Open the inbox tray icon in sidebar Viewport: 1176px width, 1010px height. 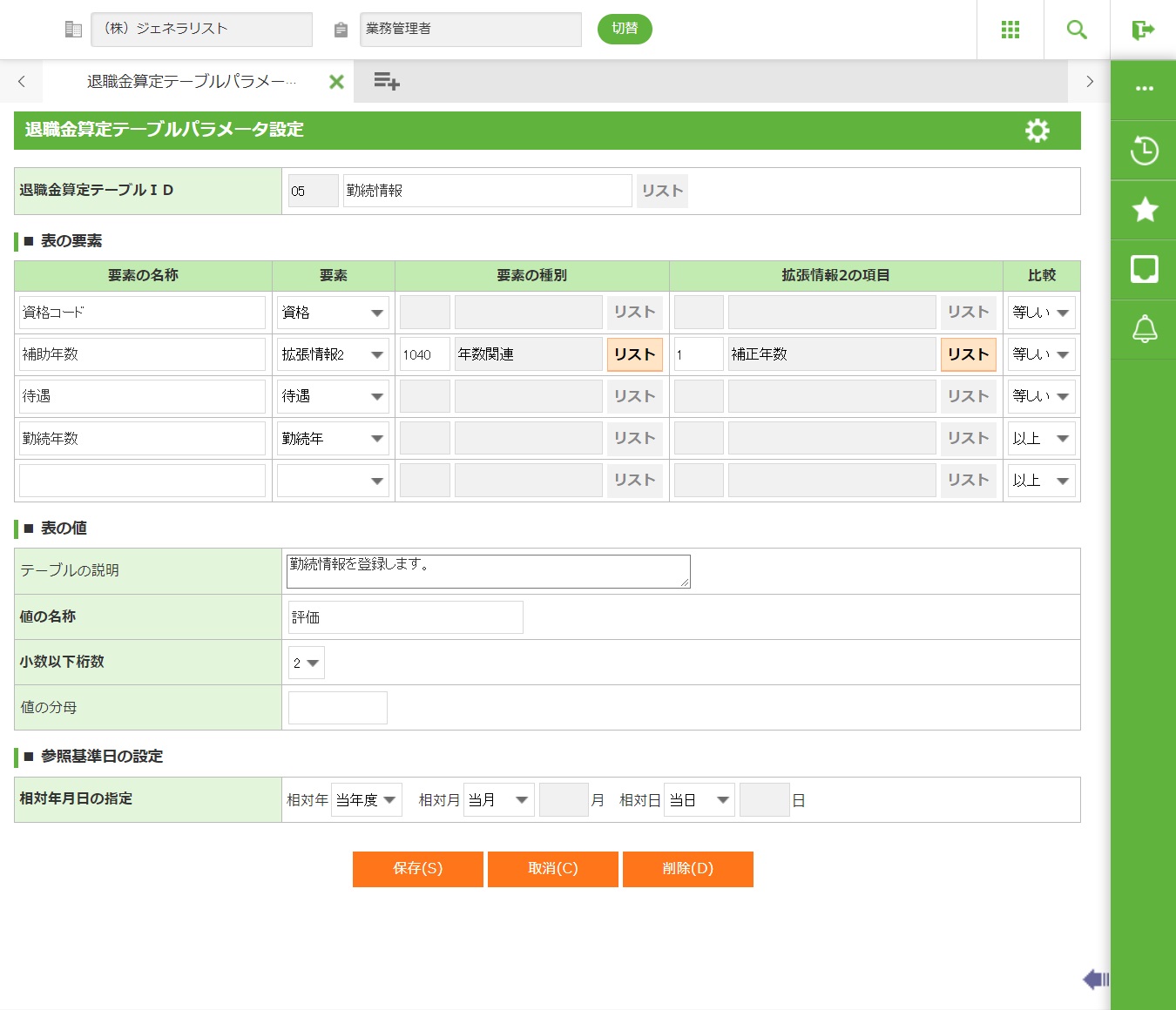coord(1144,270)
